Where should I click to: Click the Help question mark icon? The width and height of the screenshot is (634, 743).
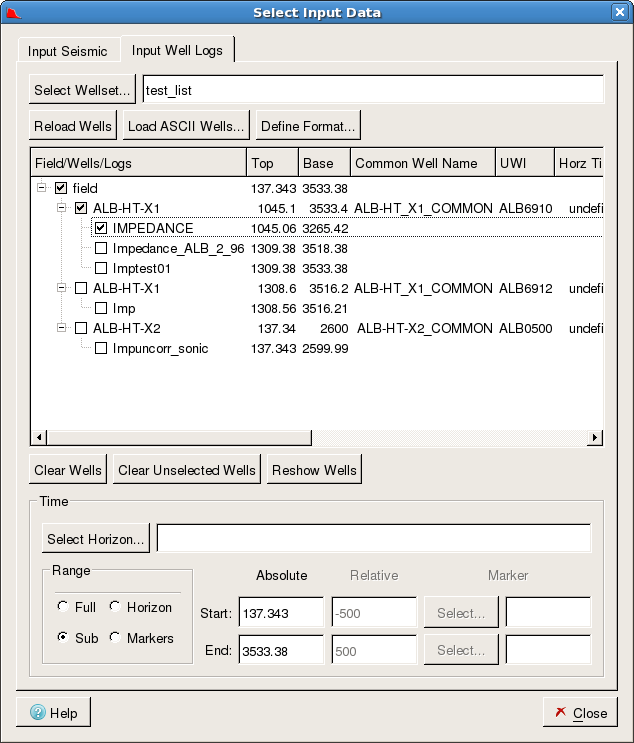[x=38, y=712]
